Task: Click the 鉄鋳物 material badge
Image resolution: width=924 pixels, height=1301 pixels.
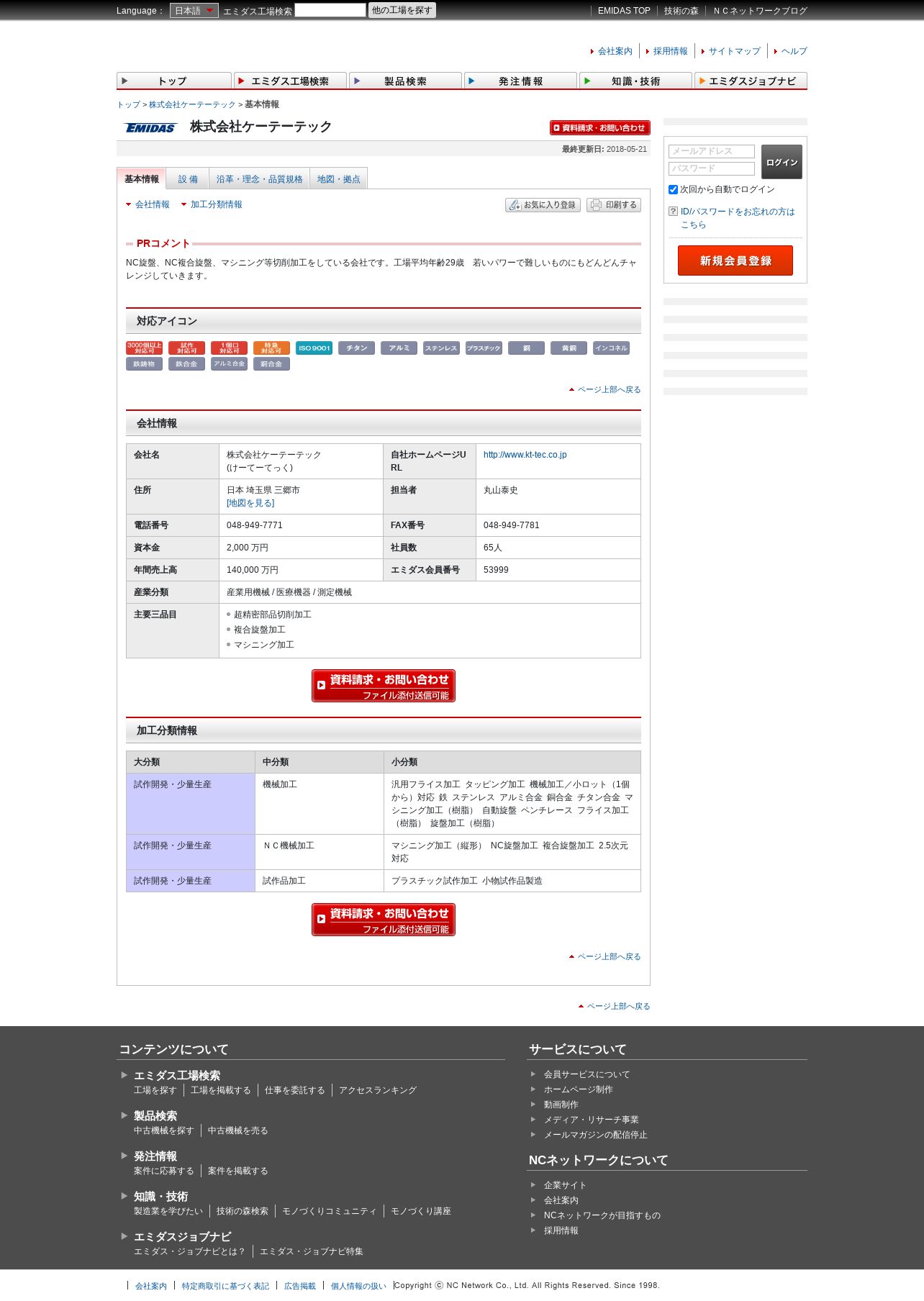Action: pyautogui.click(x=144, y=364)
